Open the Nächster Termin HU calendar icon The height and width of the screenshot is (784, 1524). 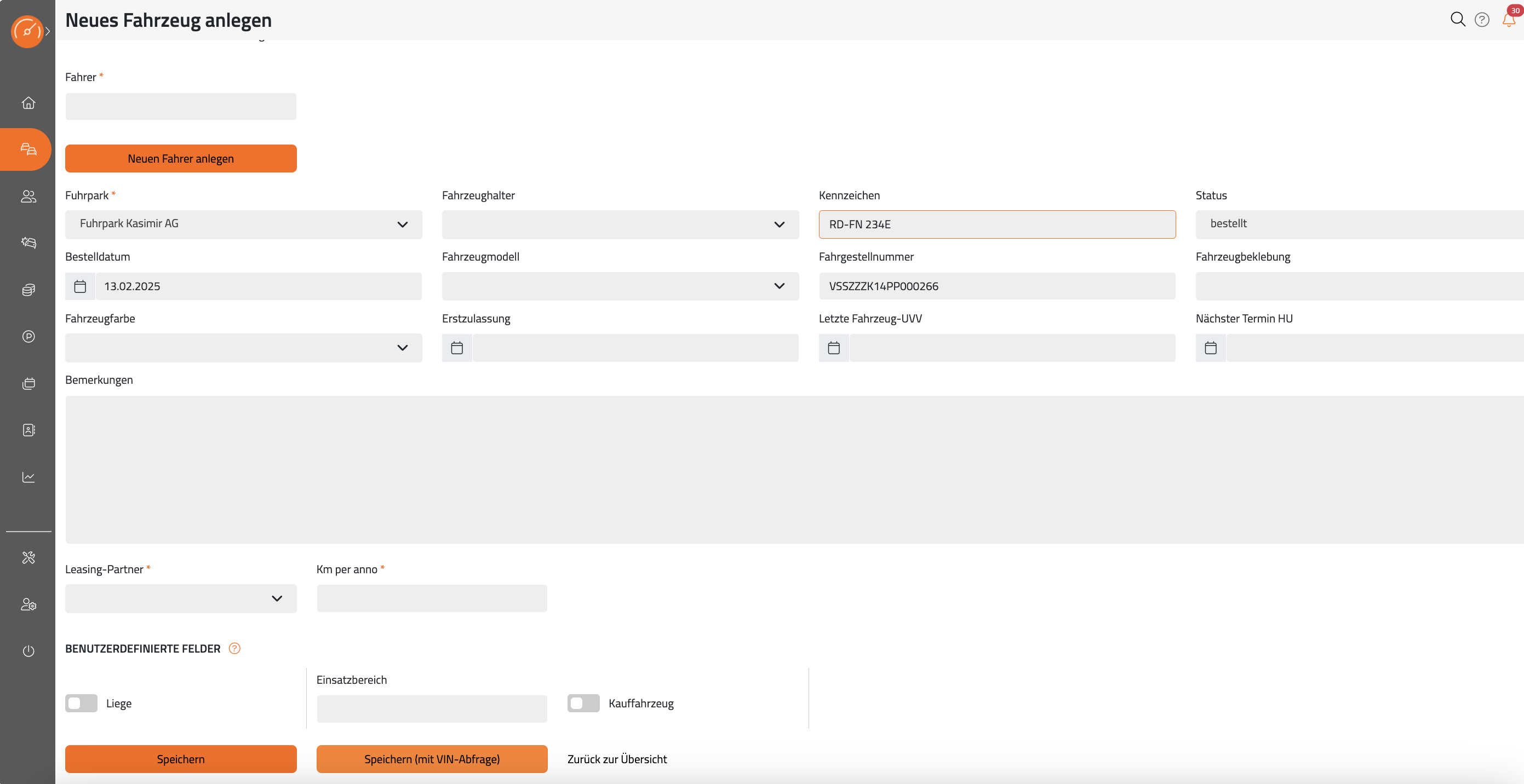(x=1211, y=348)
